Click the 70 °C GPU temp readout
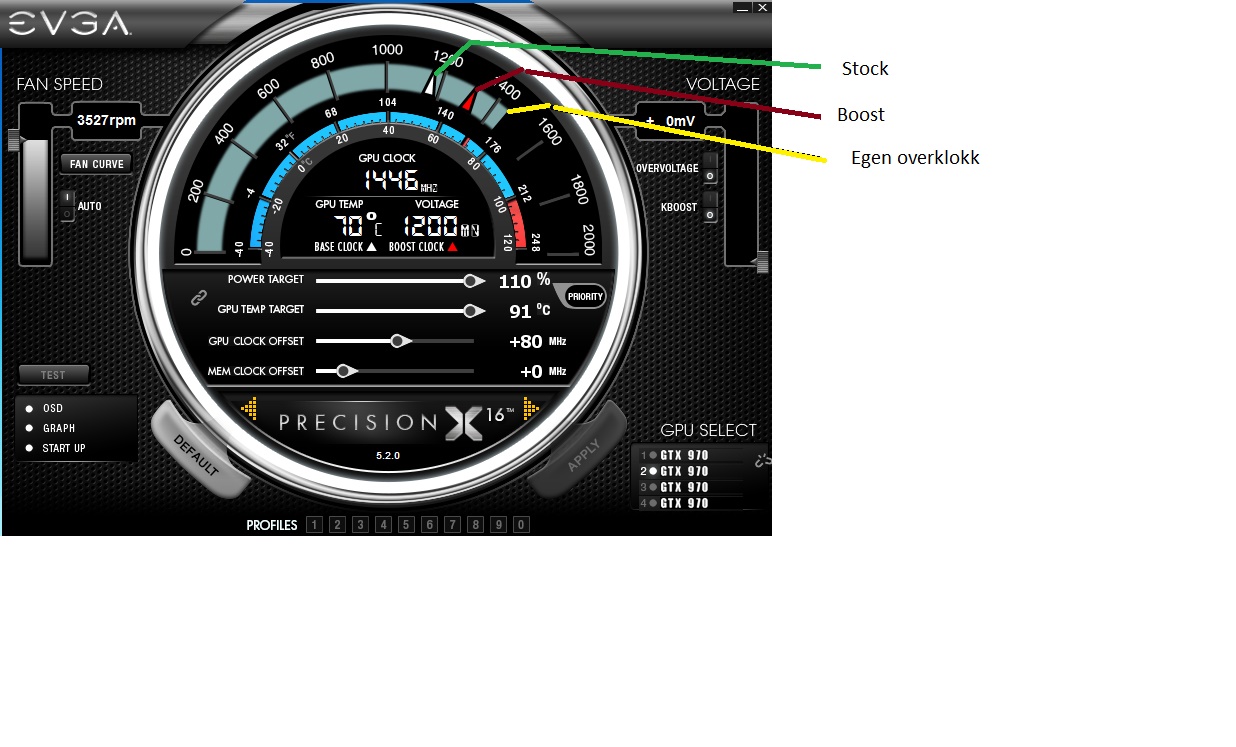The height and width of the screenshot is (747, 1236). point(357,224)
